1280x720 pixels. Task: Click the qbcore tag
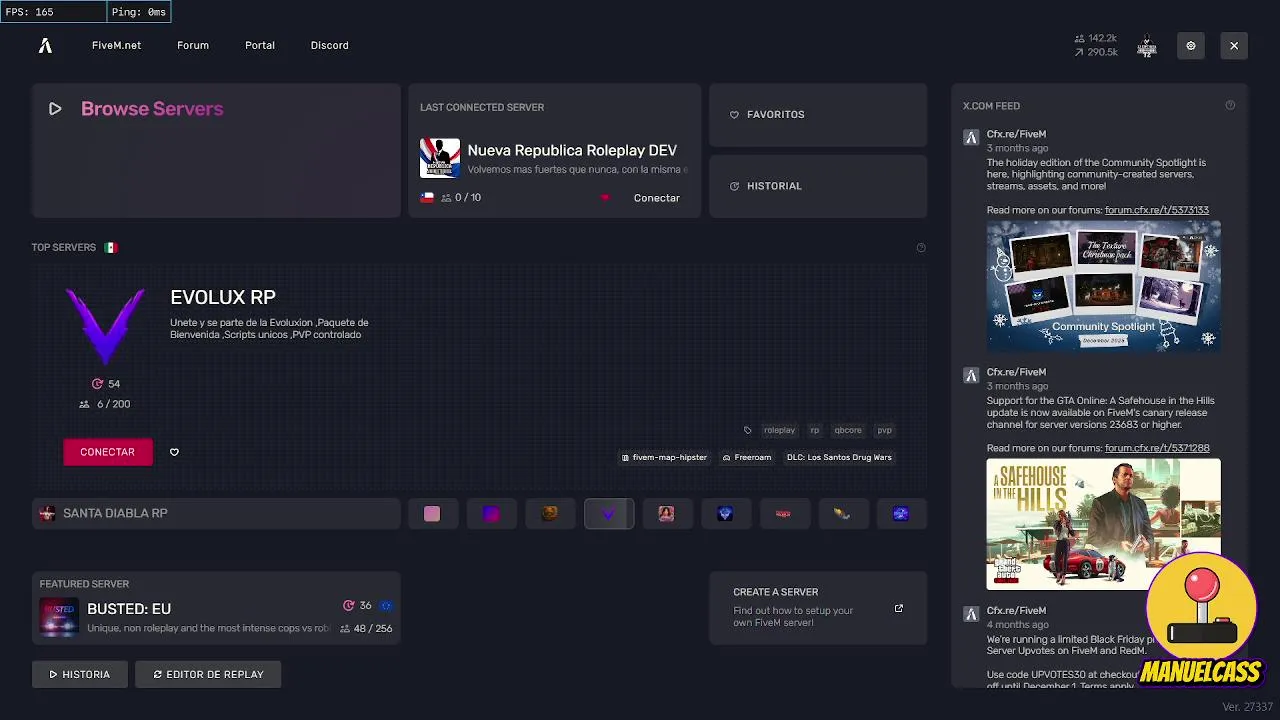(848, 431)
